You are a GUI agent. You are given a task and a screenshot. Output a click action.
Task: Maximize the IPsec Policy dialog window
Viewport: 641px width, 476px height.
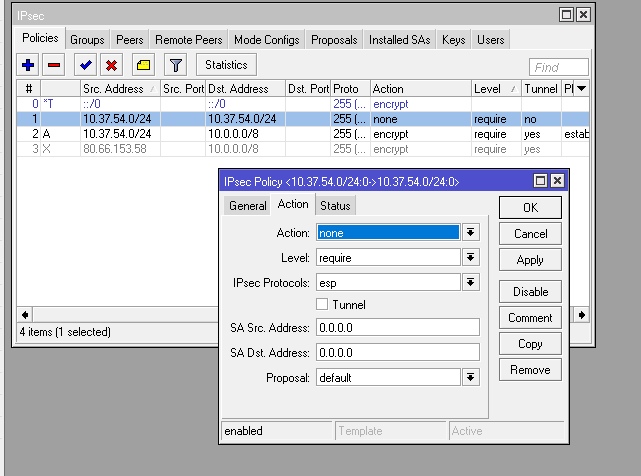(x=540, y=181)
